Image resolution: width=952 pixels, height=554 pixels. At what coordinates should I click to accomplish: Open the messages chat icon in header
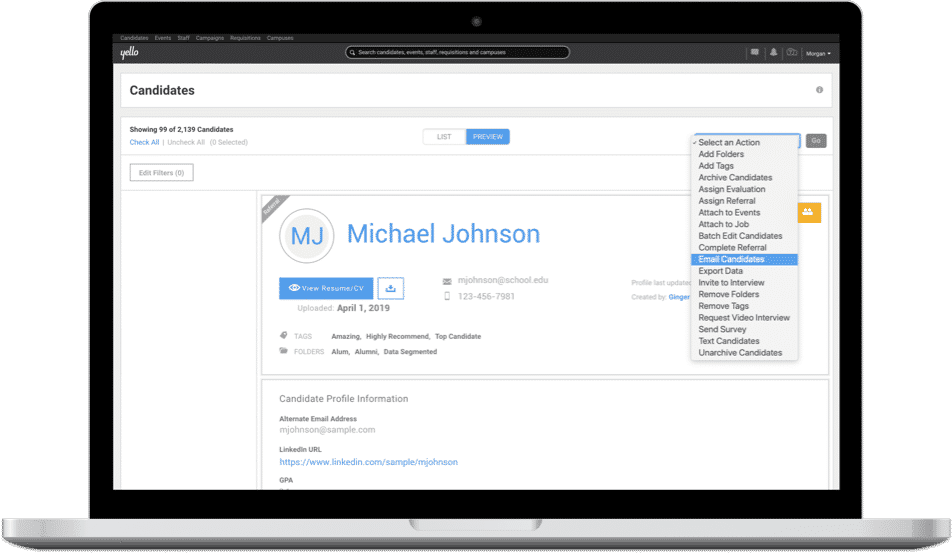coord(755,52)
